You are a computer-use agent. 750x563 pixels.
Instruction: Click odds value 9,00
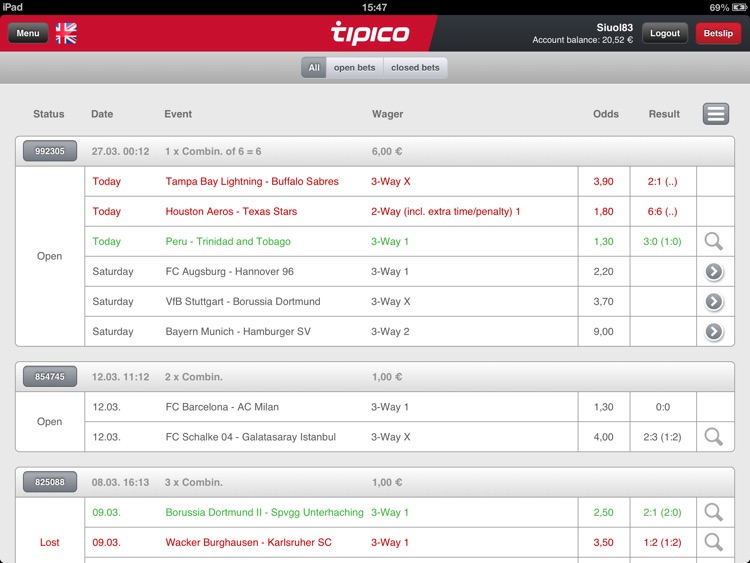point(603,331)
